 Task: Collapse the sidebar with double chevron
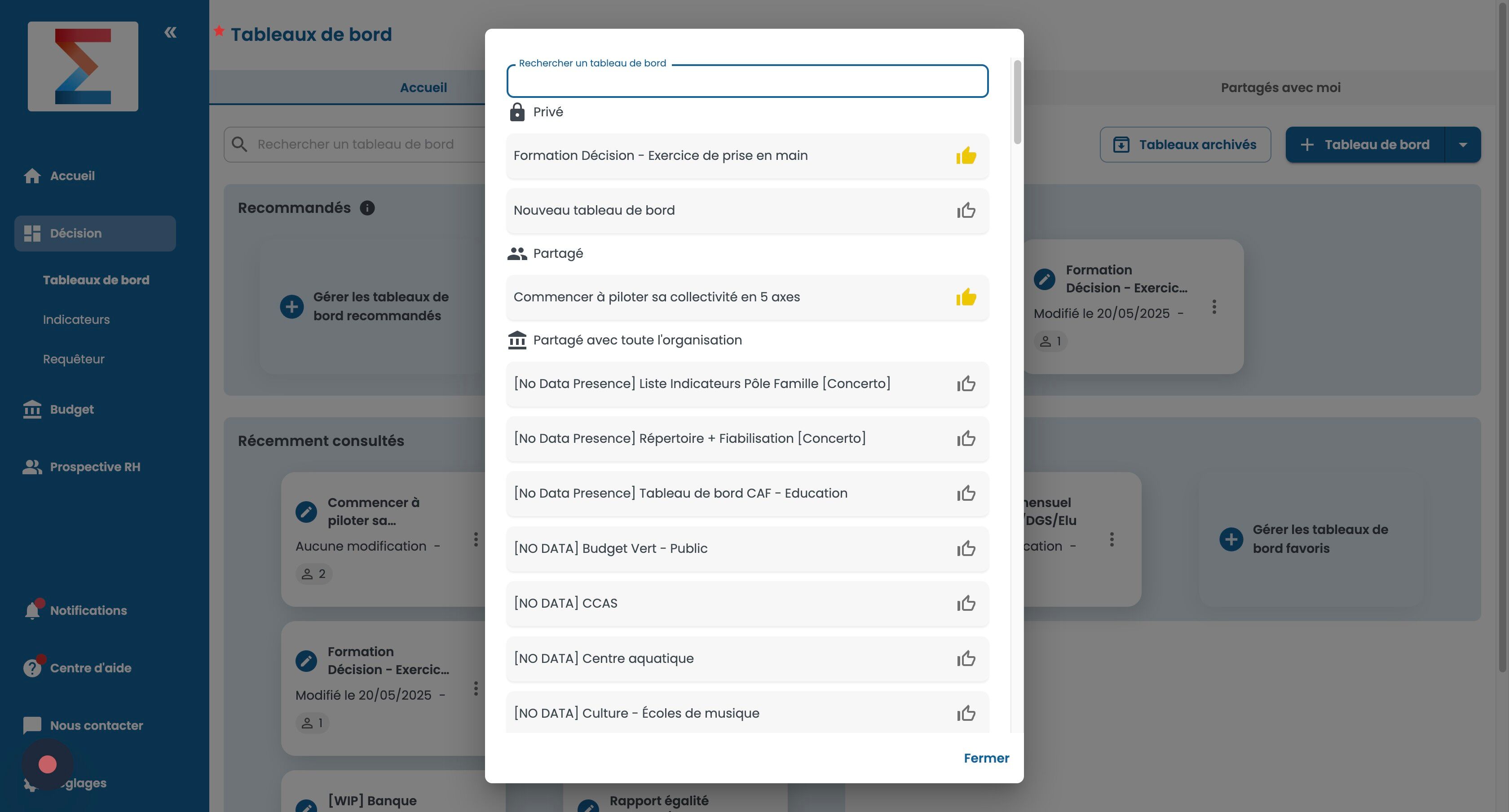171,32
